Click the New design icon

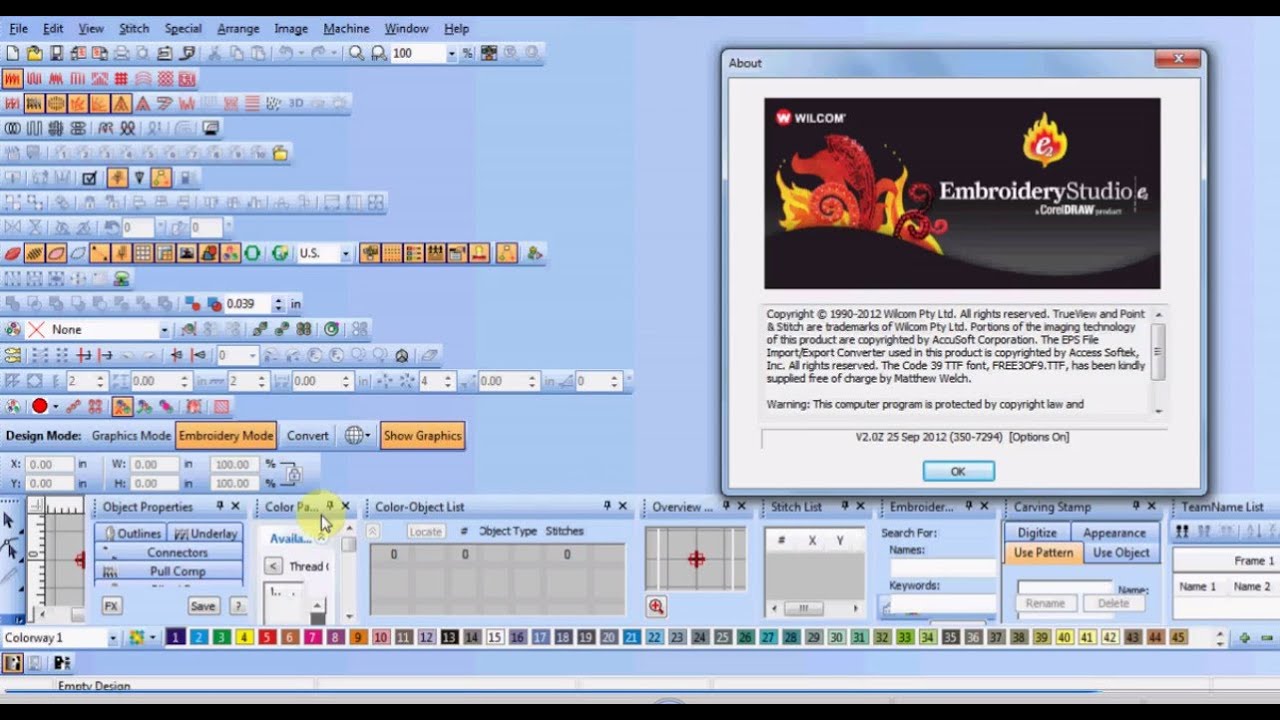click(13, 53)
